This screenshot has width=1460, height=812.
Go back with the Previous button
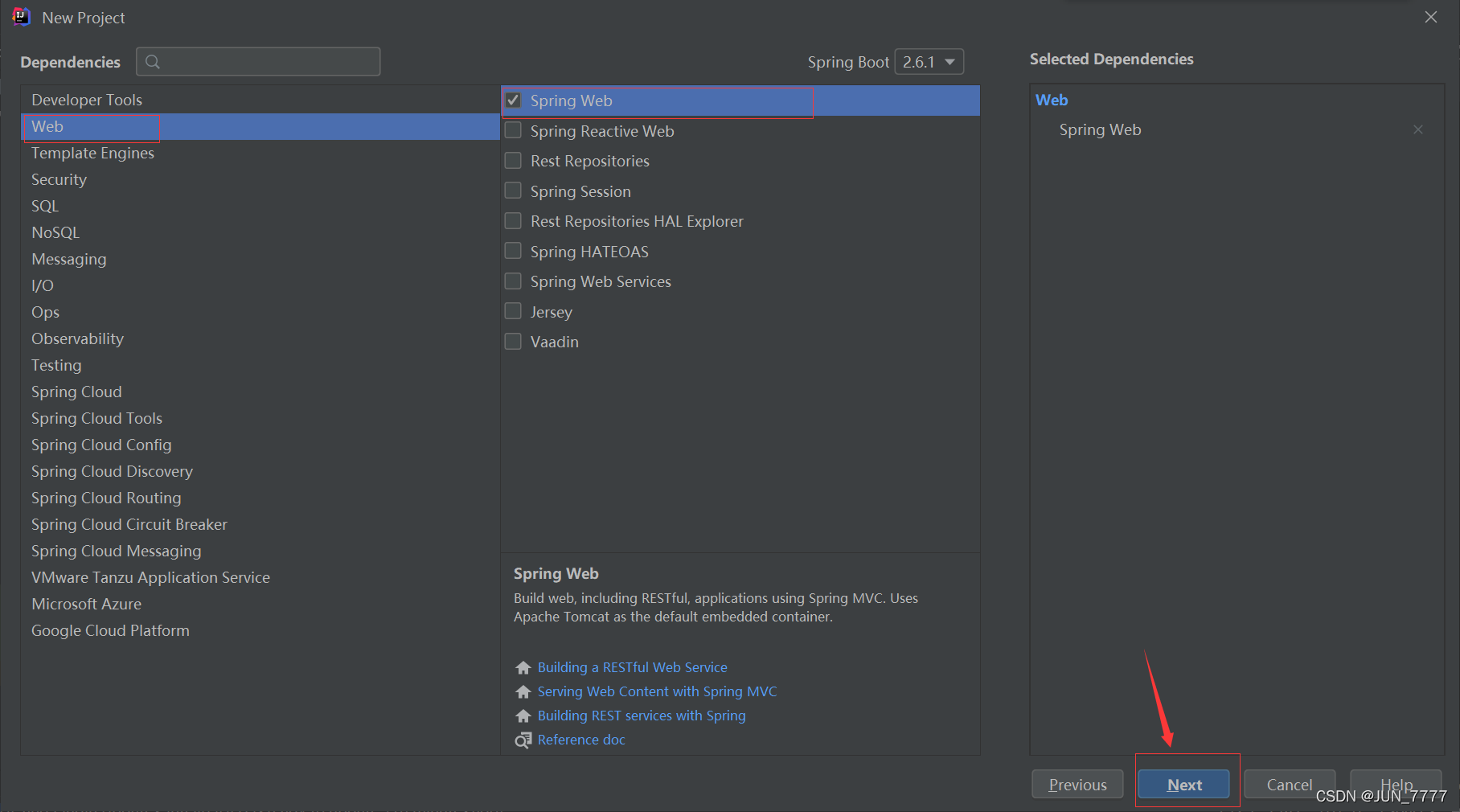click(1077, 785)
